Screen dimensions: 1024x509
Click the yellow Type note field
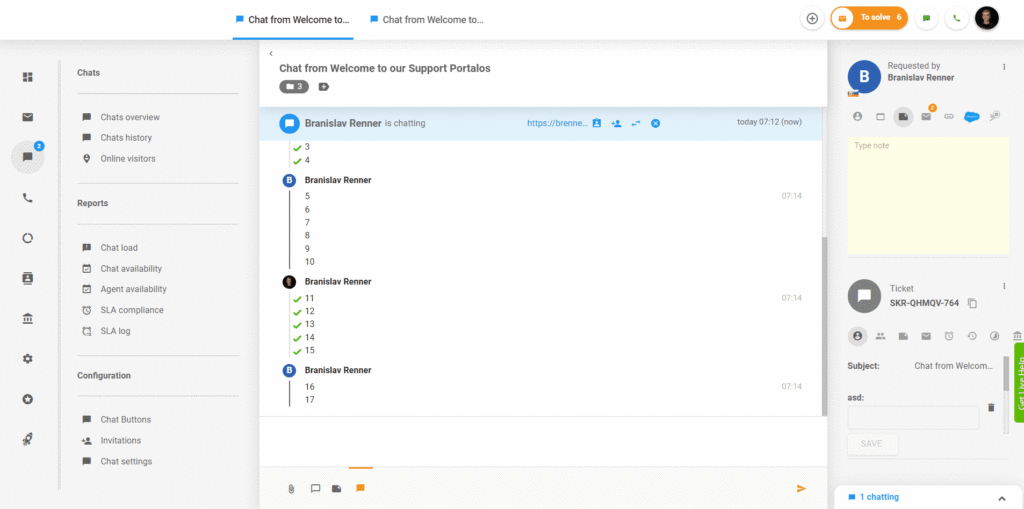point(927,195)
